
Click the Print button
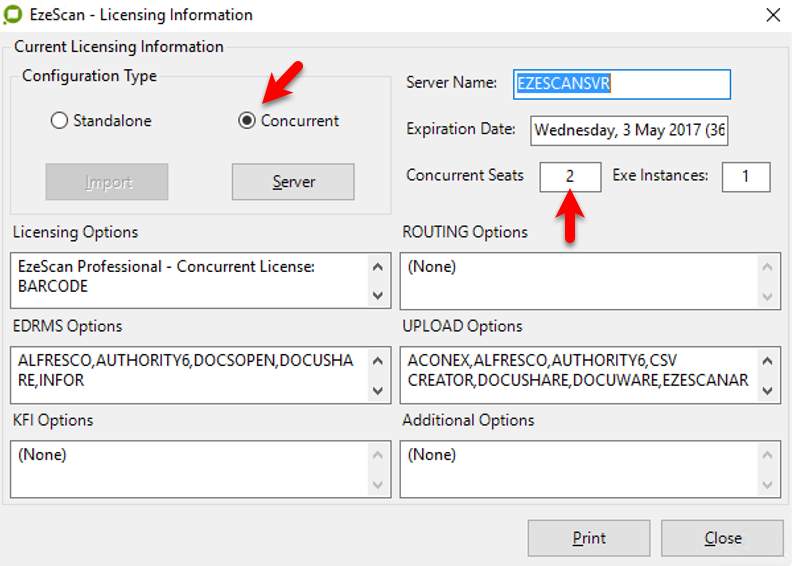tap(589, 538)
